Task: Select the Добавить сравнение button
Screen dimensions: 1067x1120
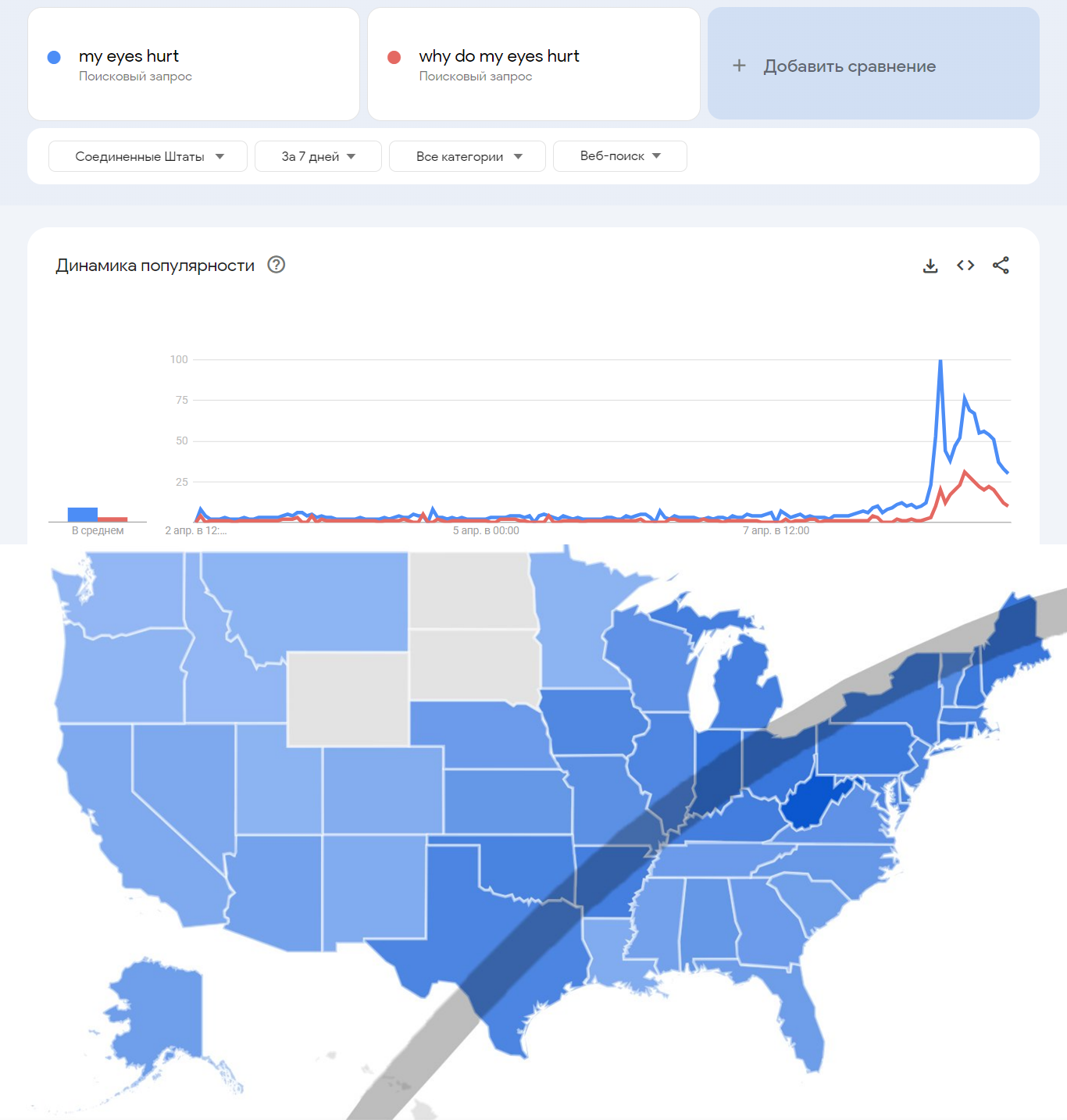Action: coord(873,64)
